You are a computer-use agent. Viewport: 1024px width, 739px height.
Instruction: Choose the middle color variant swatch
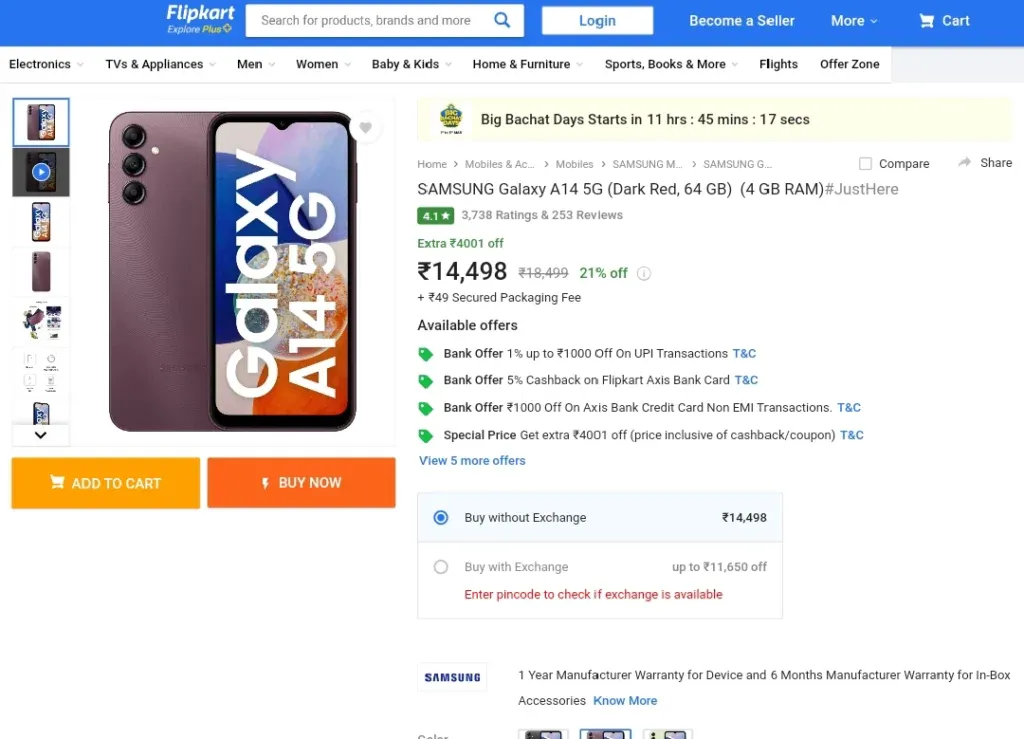pos(605,734)
